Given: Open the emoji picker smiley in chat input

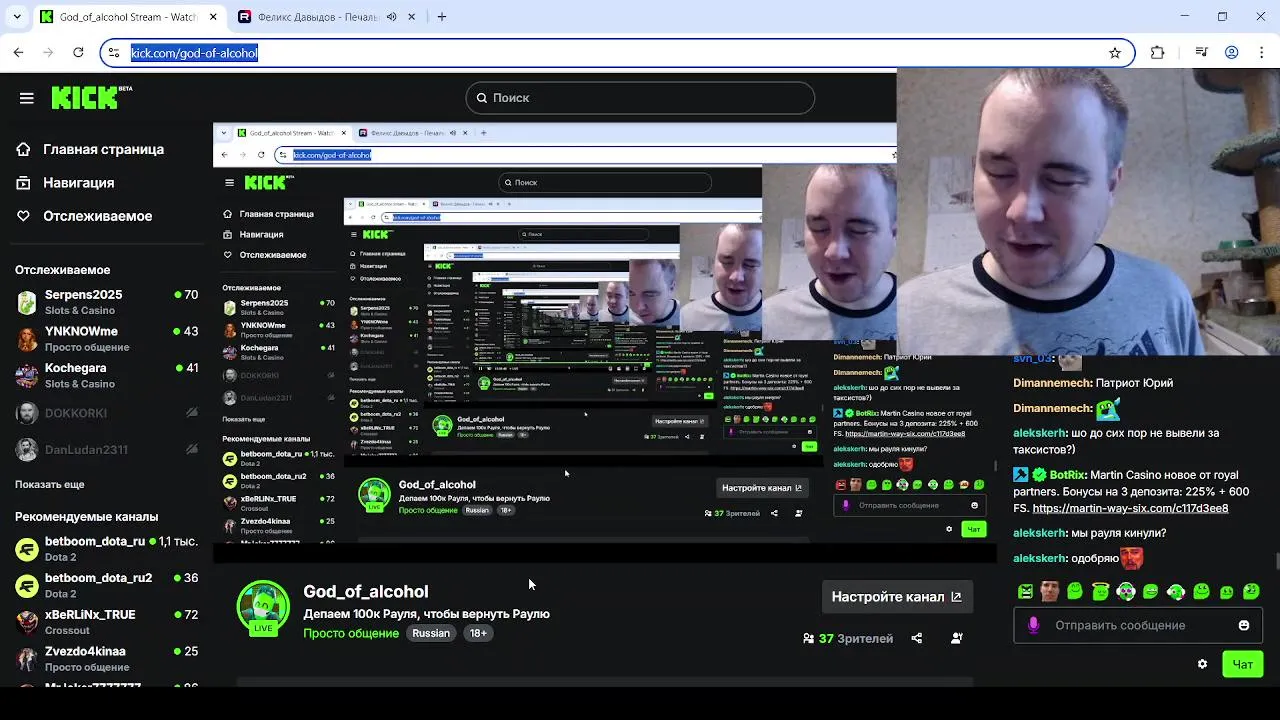Looking at the screenshot, I should [x=1244, y=625].
